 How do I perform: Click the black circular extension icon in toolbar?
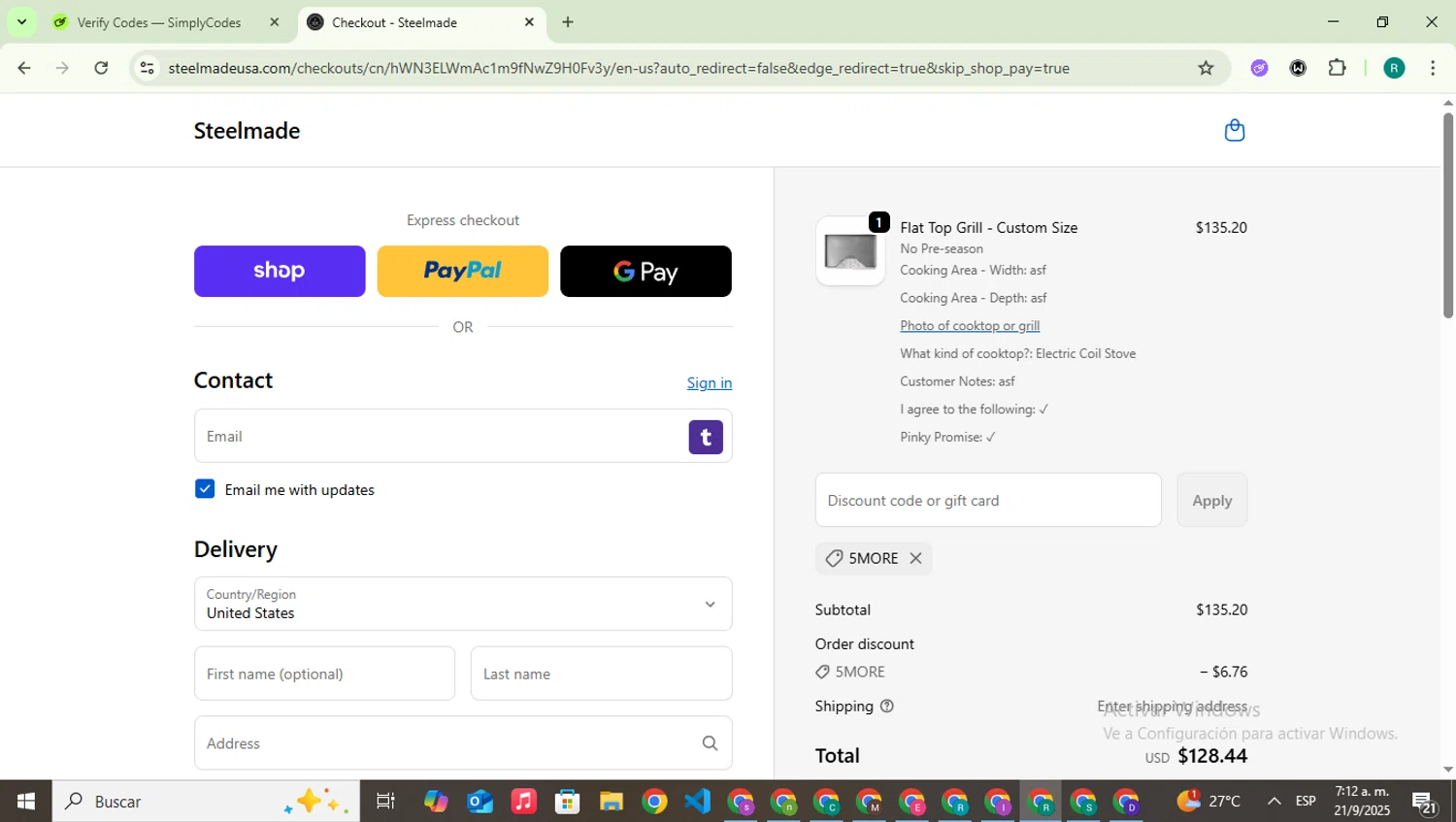[1298, 68]
